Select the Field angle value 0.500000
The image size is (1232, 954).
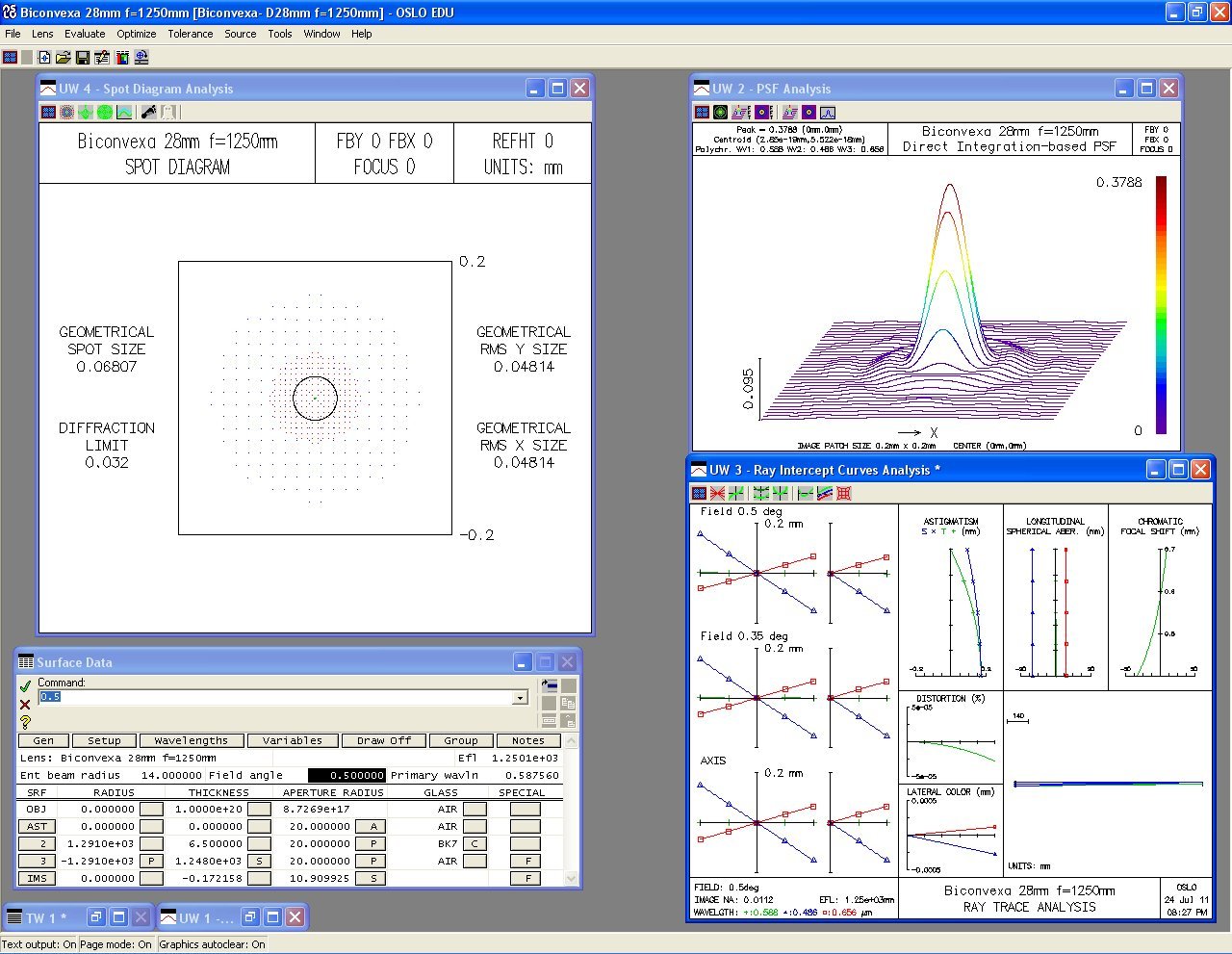(x=346, y=775)
